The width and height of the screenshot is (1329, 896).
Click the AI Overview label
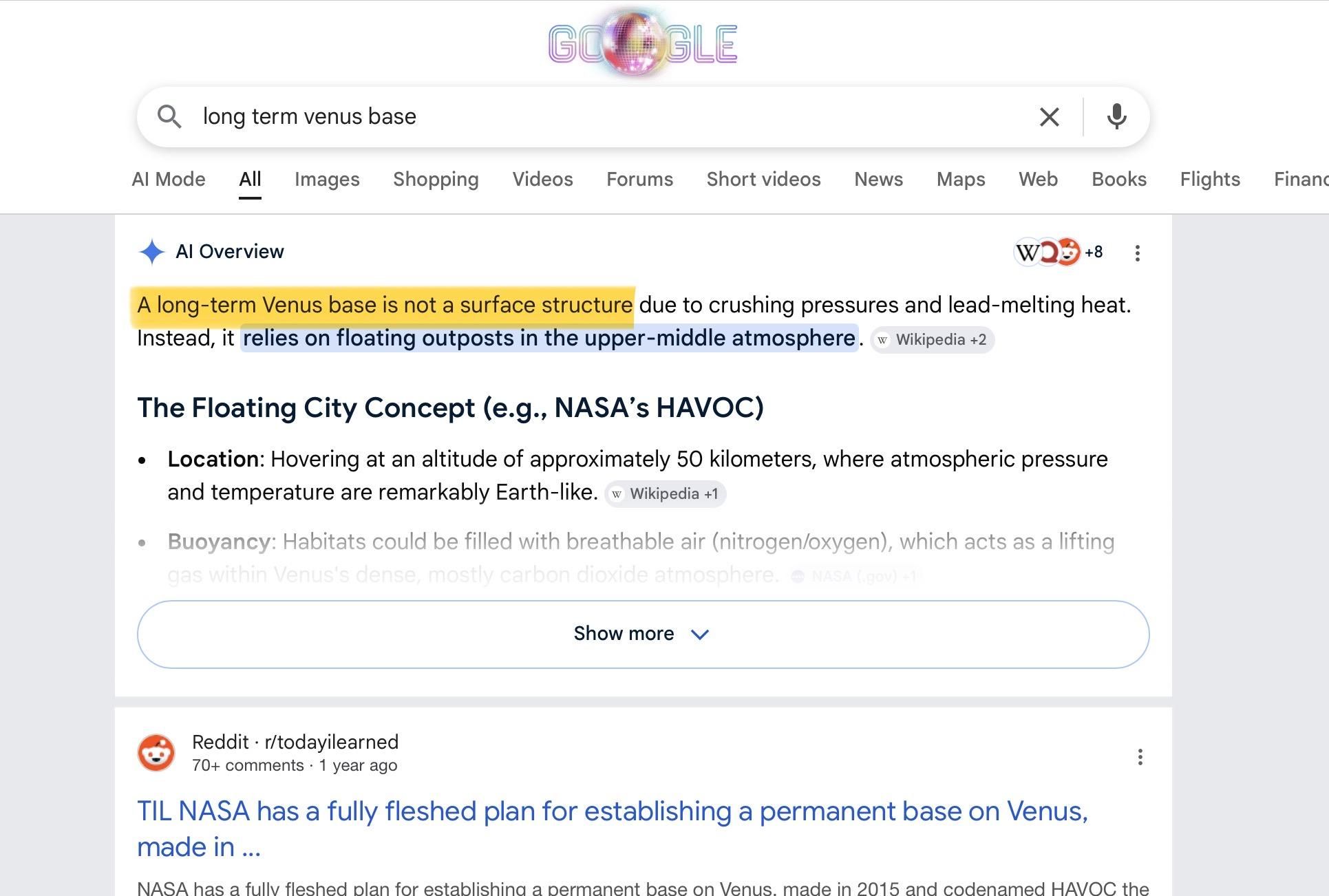(230, 252)
